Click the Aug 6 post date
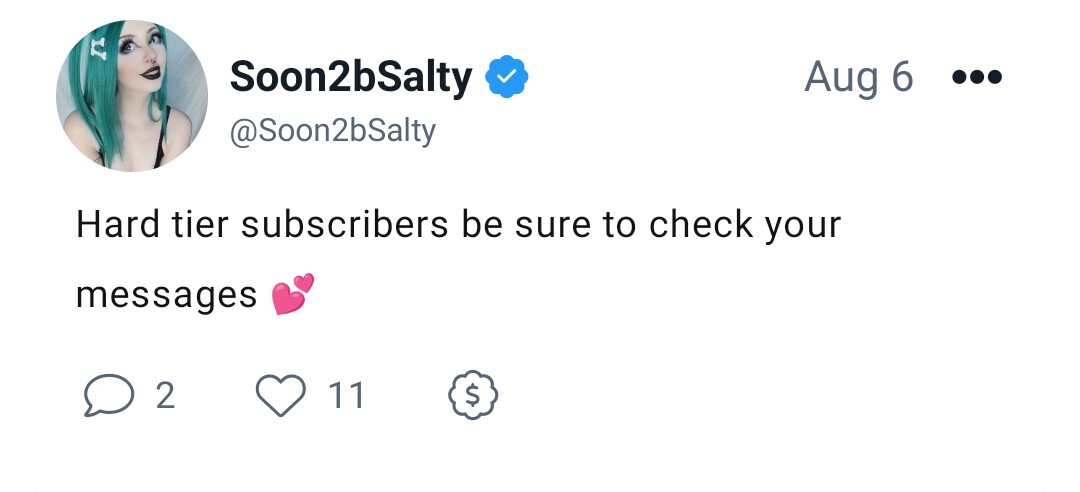1080x492 pixels. (x=859, y=76)
